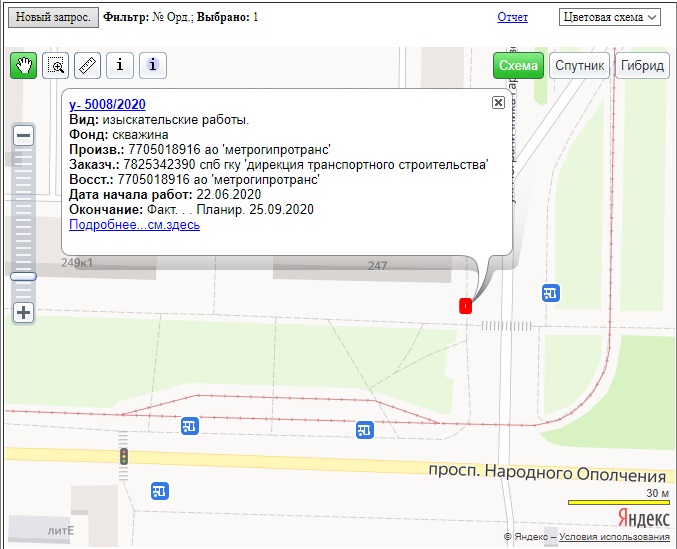Click the Новый запрос button
Screen dimensions: 677x549
coord(52,18)
